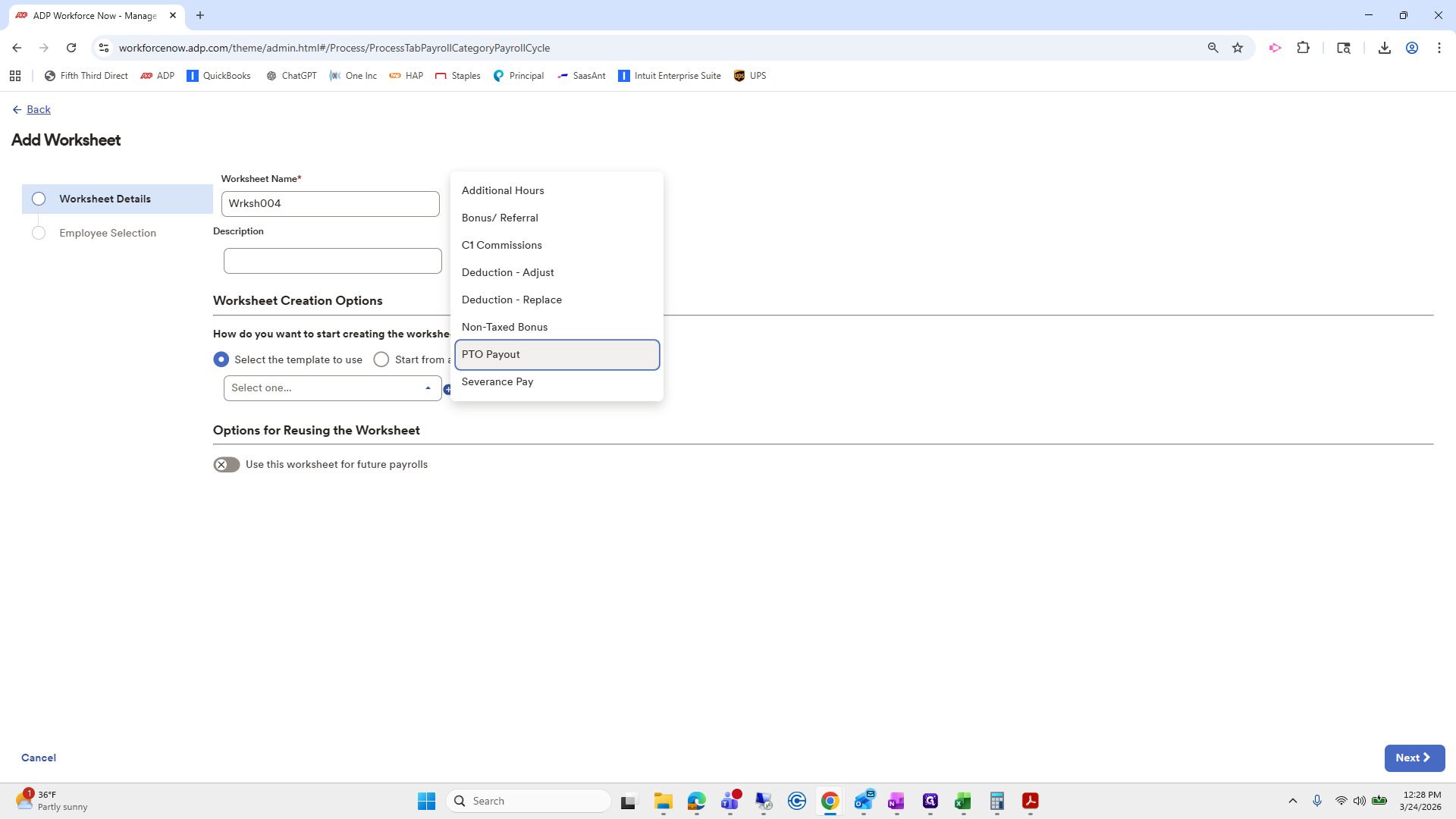Open the Chrome three-dot menu
This screenshot has width=1456, height=819.
(x=1439, y=47)
